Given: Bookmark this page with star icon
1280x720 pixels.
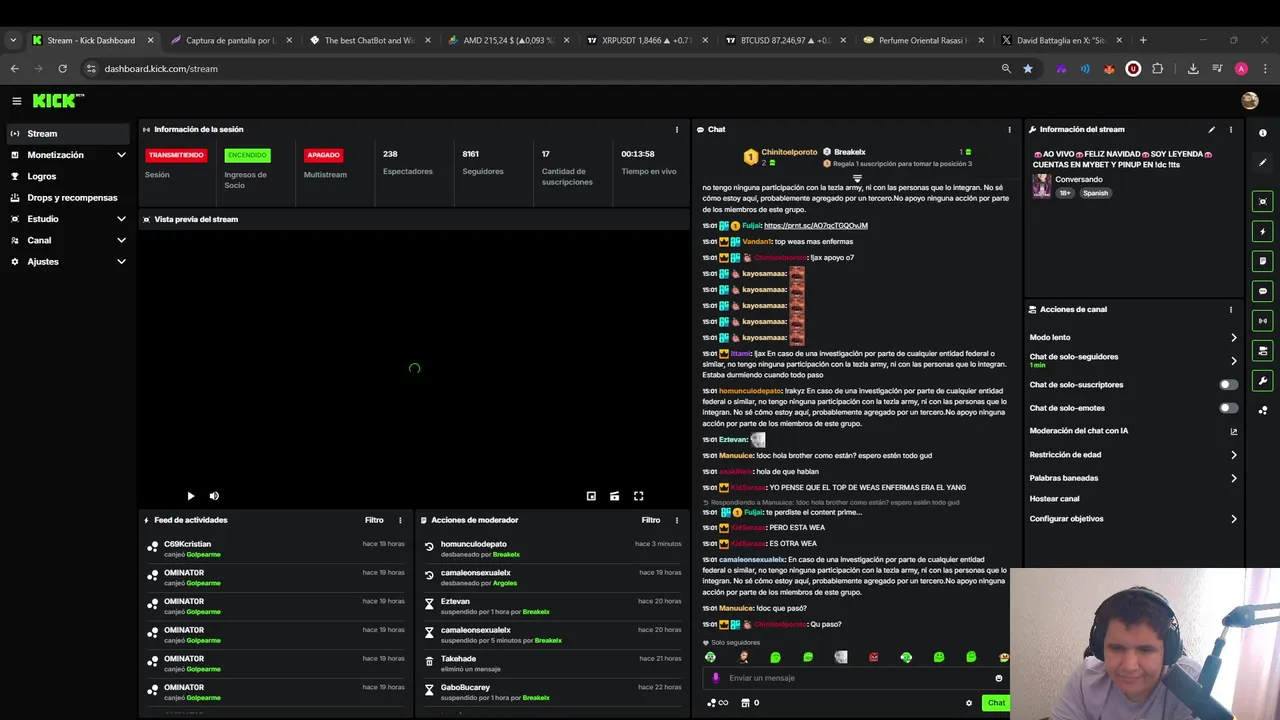Looking at the screenshot, I should pos(1028,69).
